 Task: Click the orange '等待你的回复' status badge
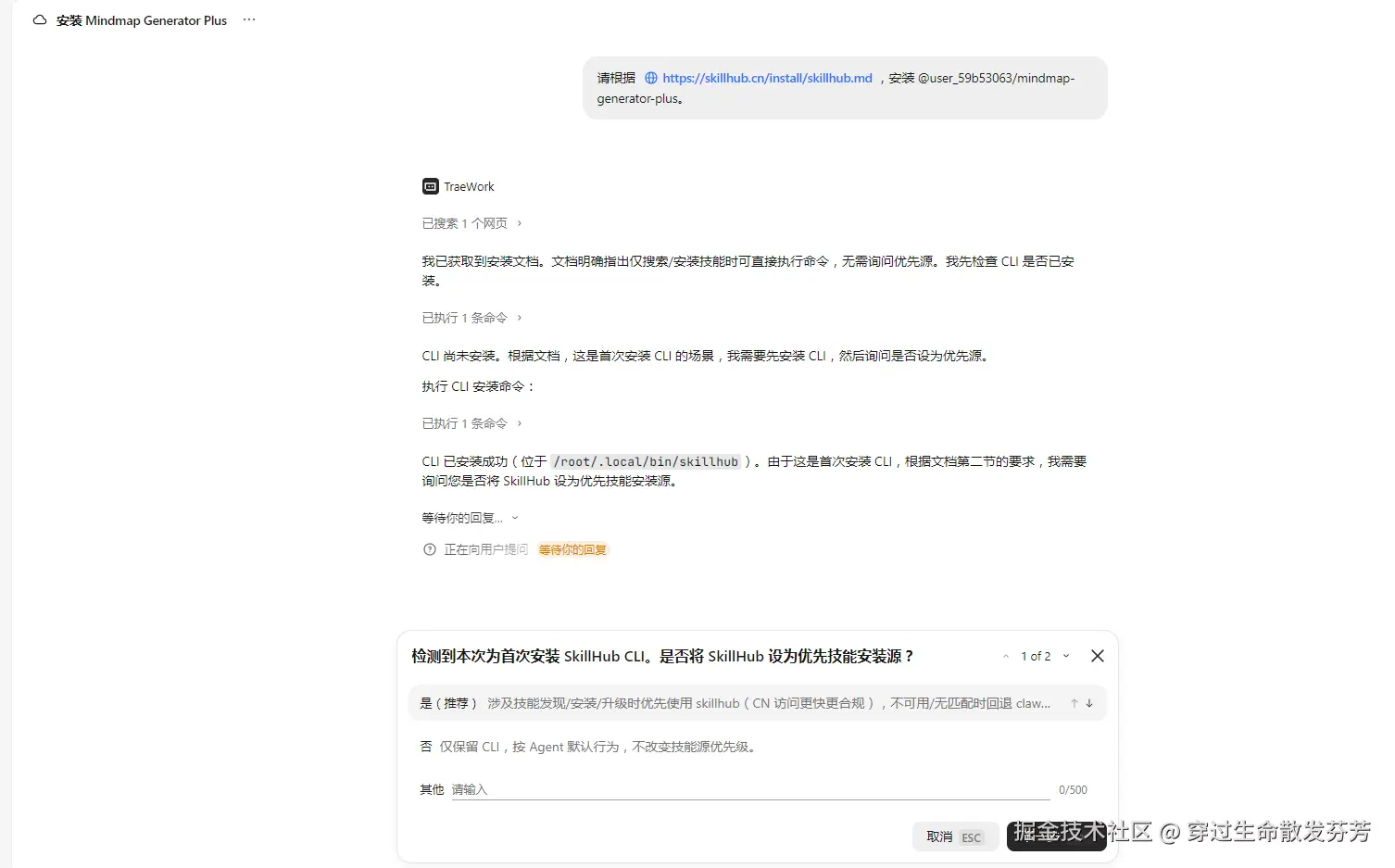tap(572, 550)
